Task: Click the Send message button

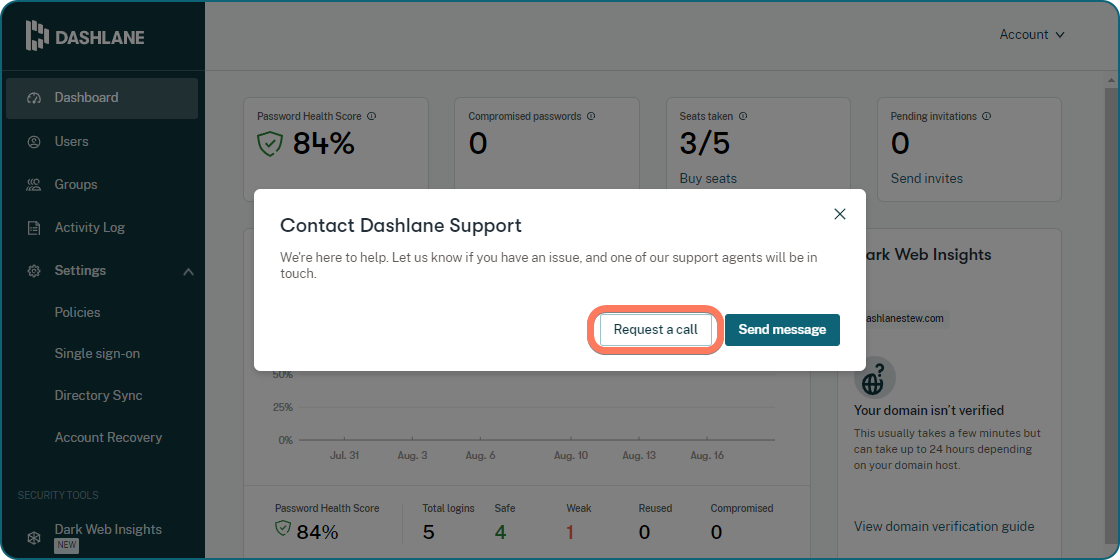Action: [x=782, y=330]
